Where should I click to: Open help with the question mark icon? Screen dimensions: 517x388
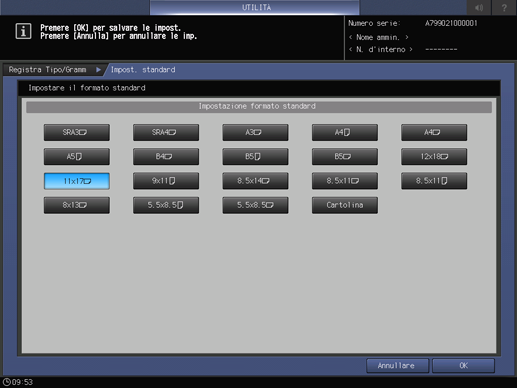504,7
